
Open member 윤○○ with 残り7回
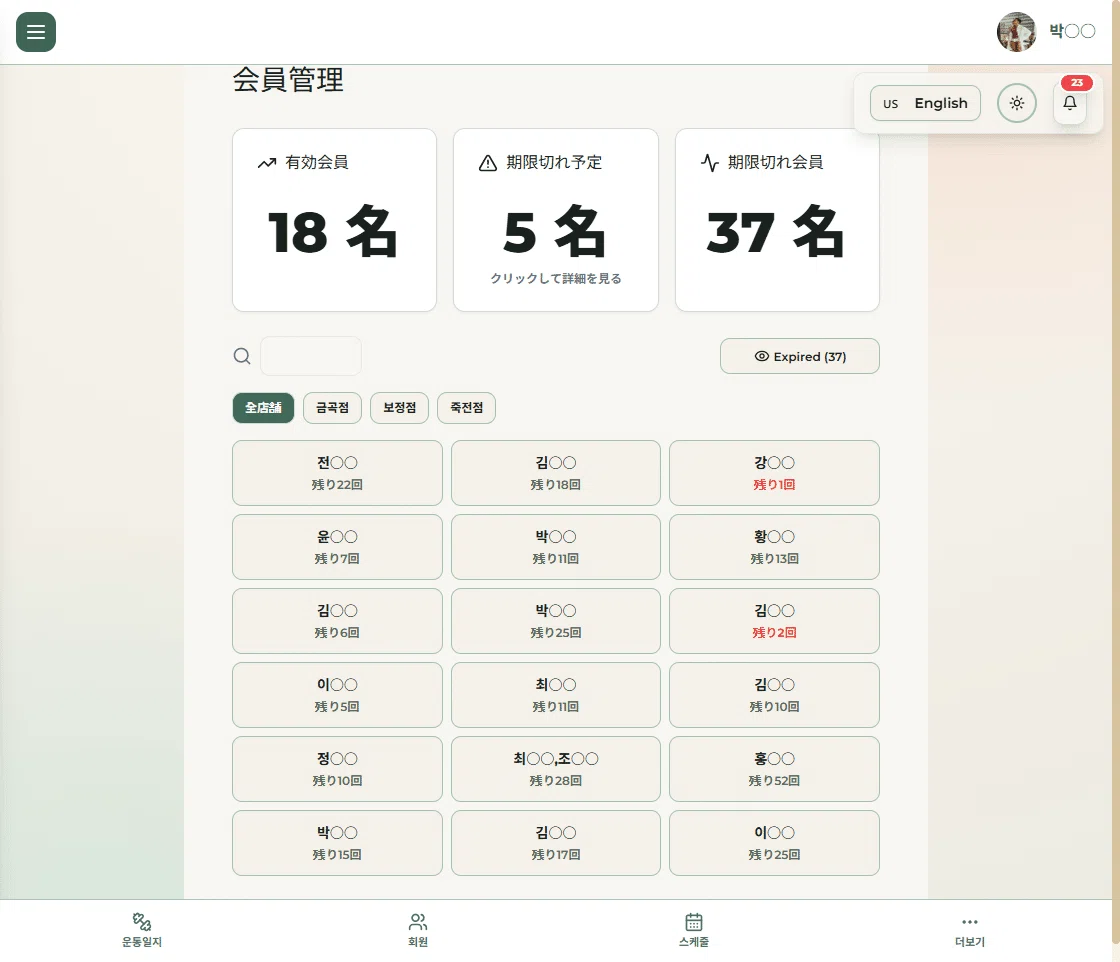click(337, 547)
